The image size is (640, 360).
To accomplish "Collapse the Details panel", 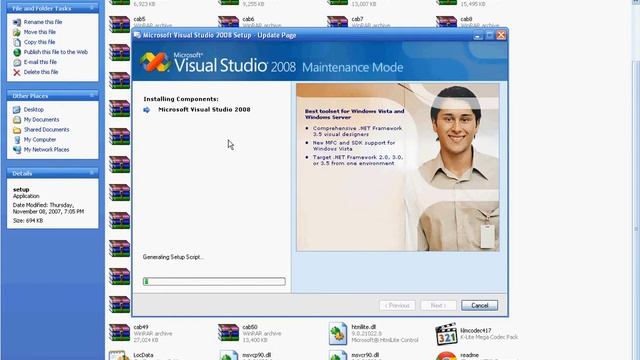I will [92, 173].
